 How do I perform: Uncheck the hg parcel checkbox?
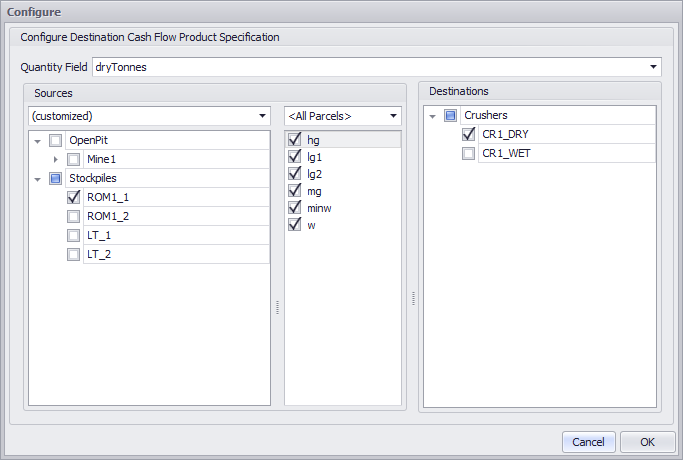[294, 140]
